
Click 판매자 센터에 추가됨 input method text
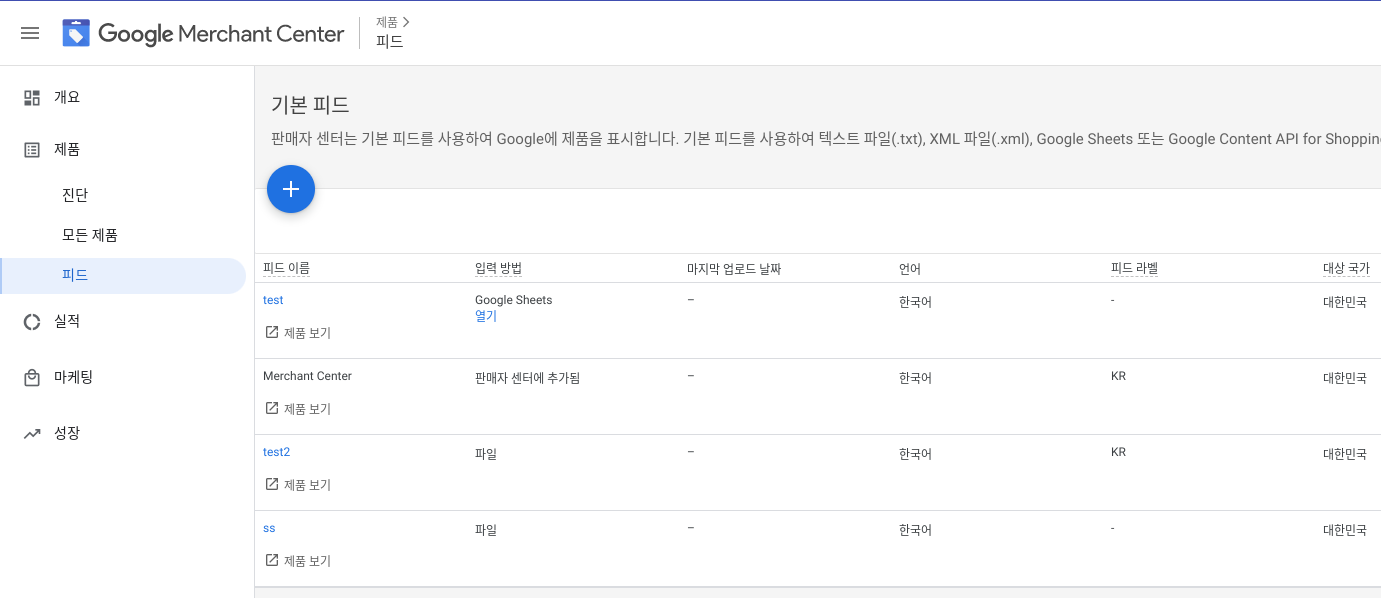(527, 378)
